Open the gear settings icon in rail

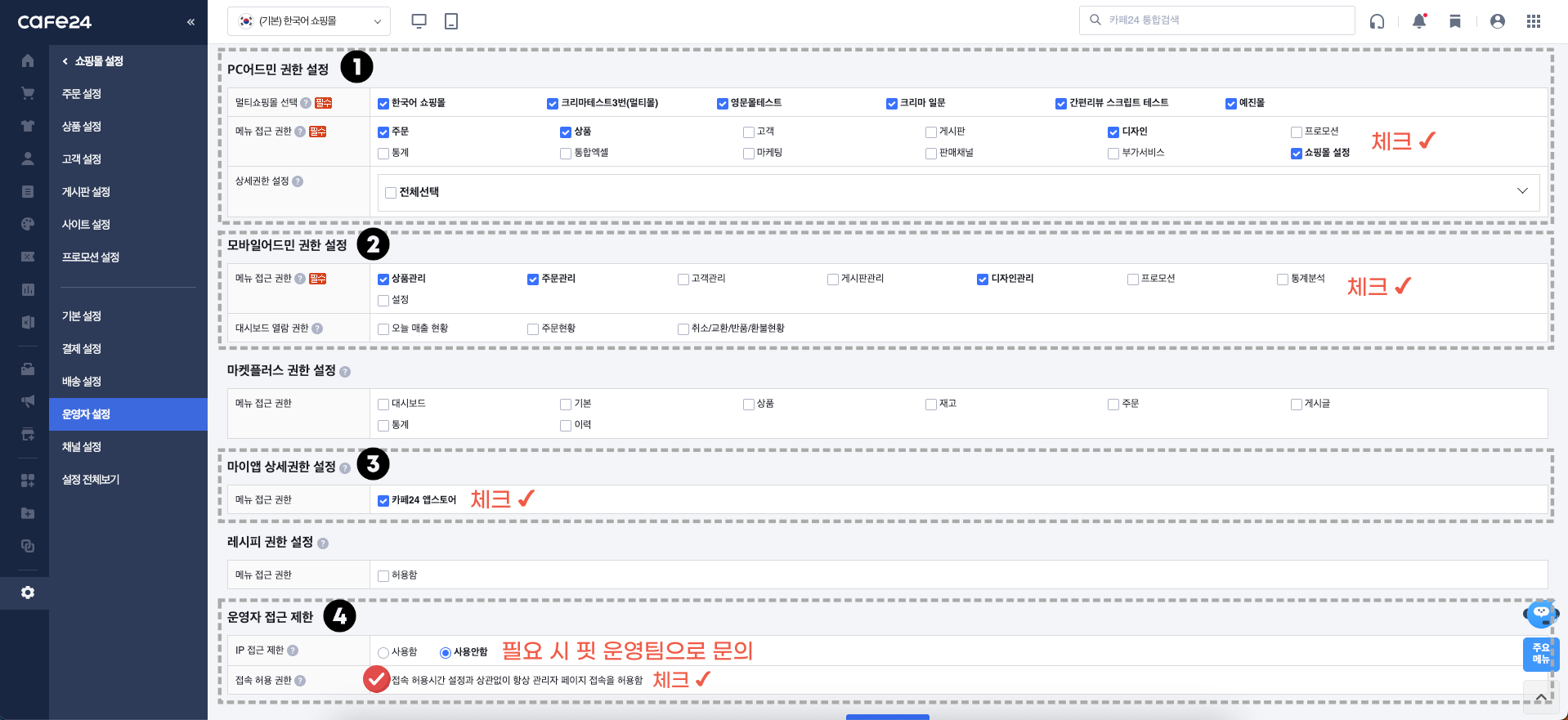[28, 593]
